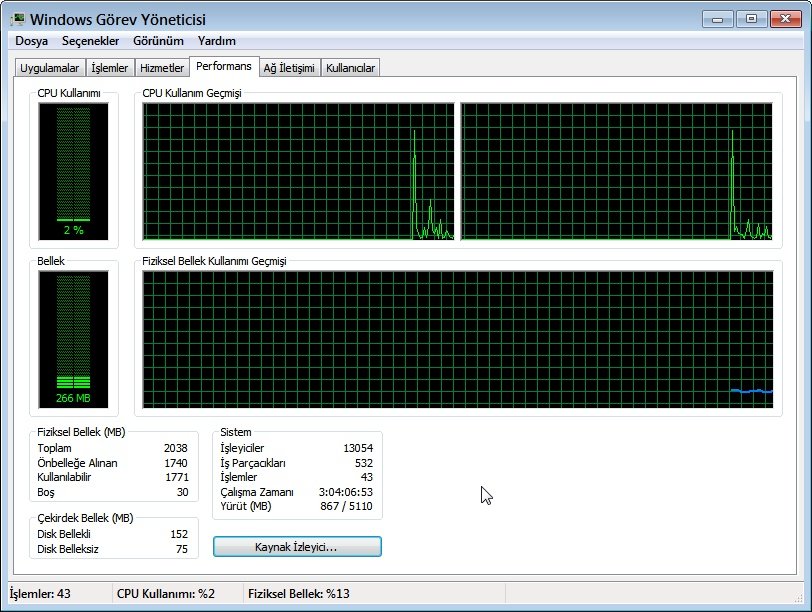Click the CPU Kullanım Geçmişi label

coord(192,93)
